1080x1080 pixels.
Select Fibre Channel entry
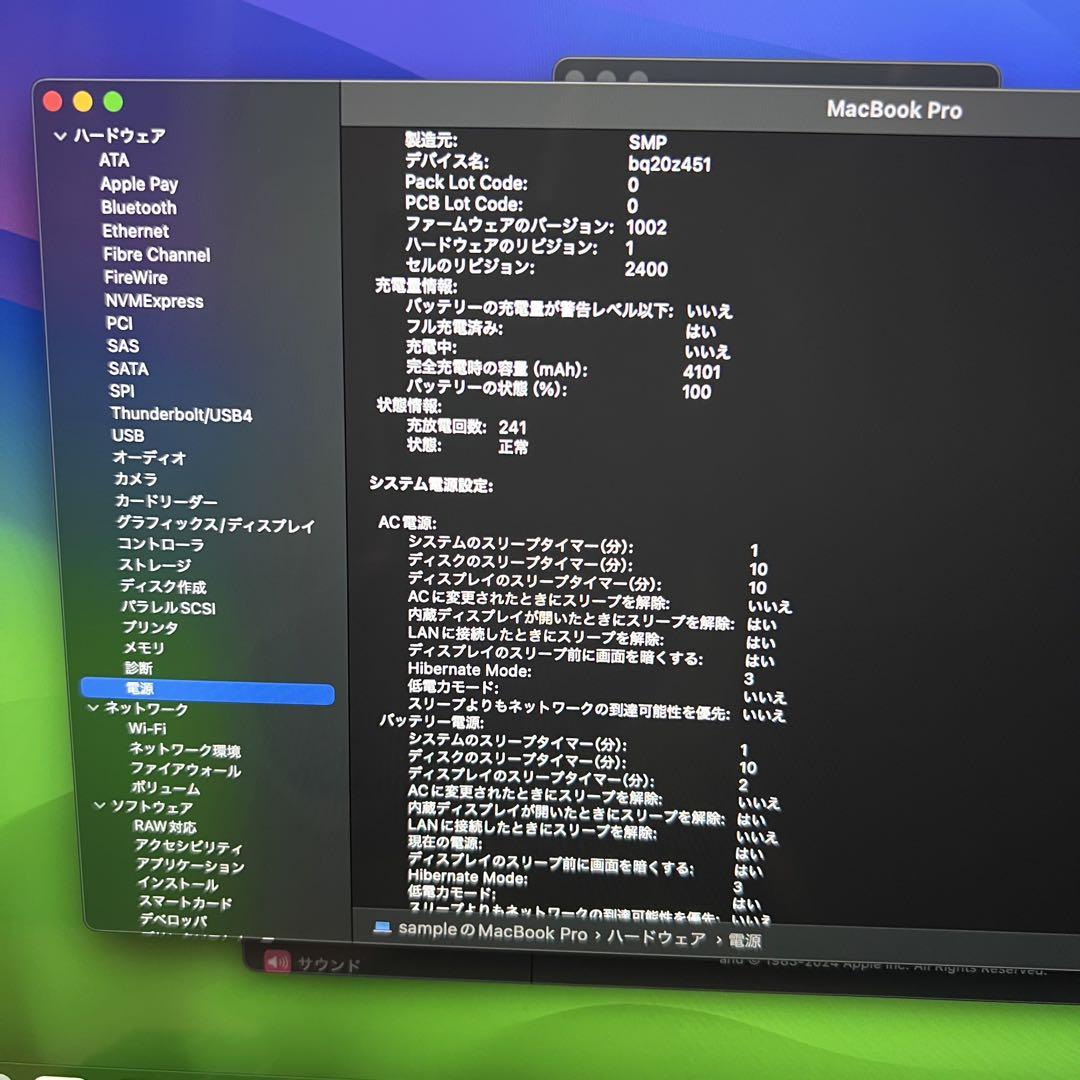(157, 254)
